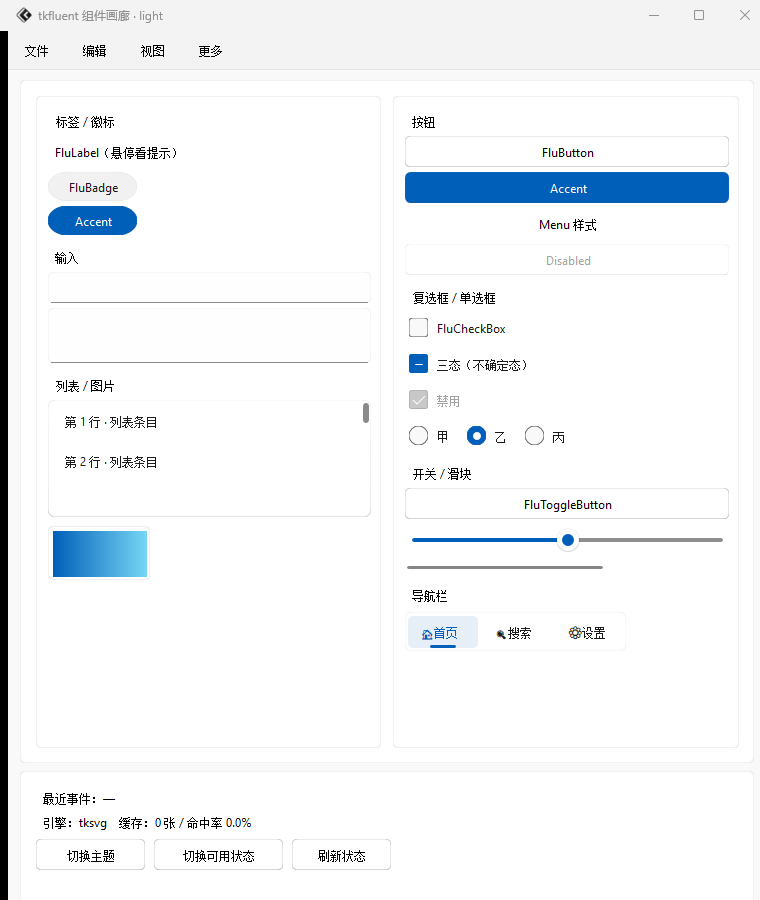Click the blue Accent badge
This screenshot has height=900, width=760.
pos(92,221)
